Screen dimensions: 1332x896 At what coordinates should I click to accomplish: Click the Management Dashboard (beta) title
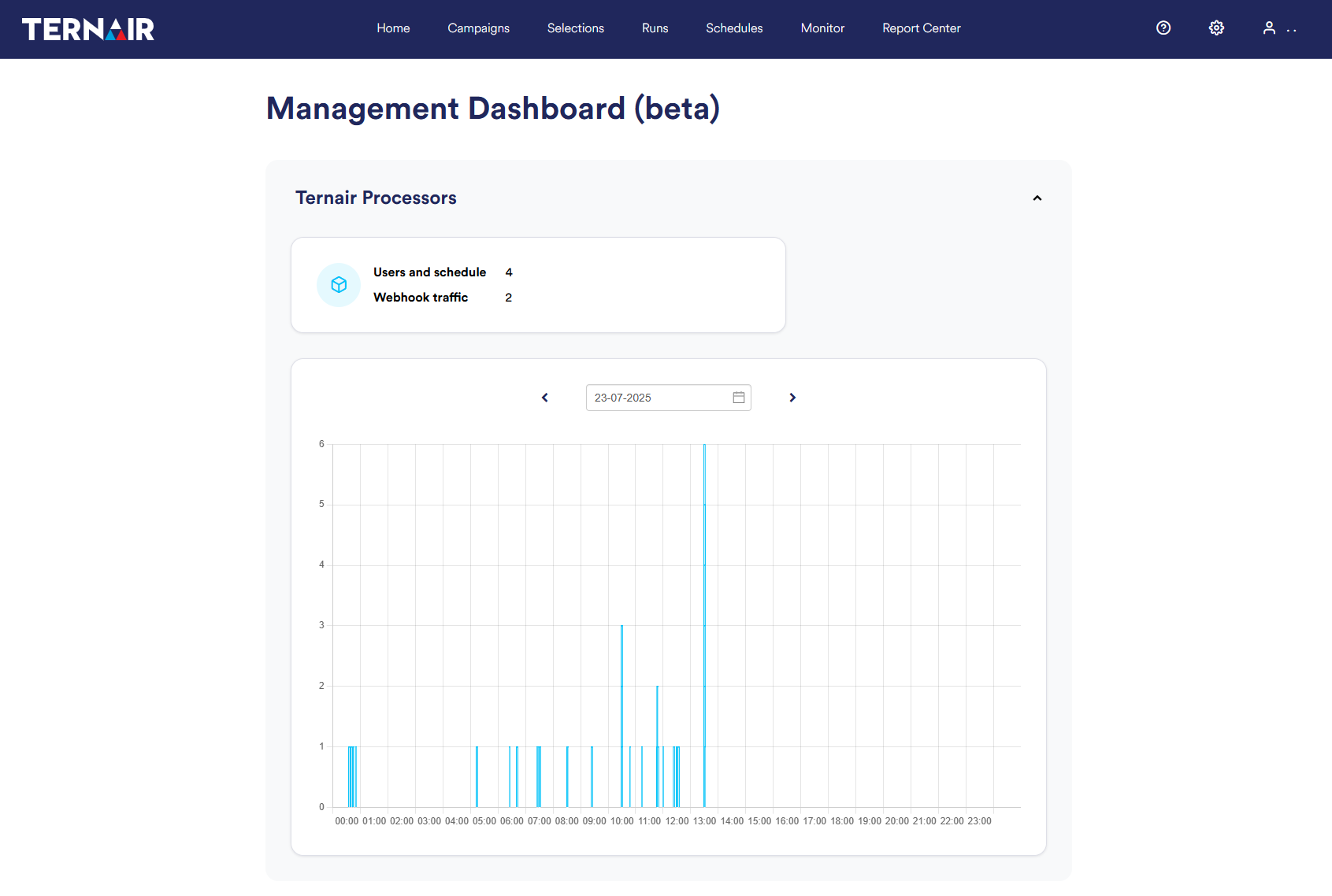click(x=493, y=109)
